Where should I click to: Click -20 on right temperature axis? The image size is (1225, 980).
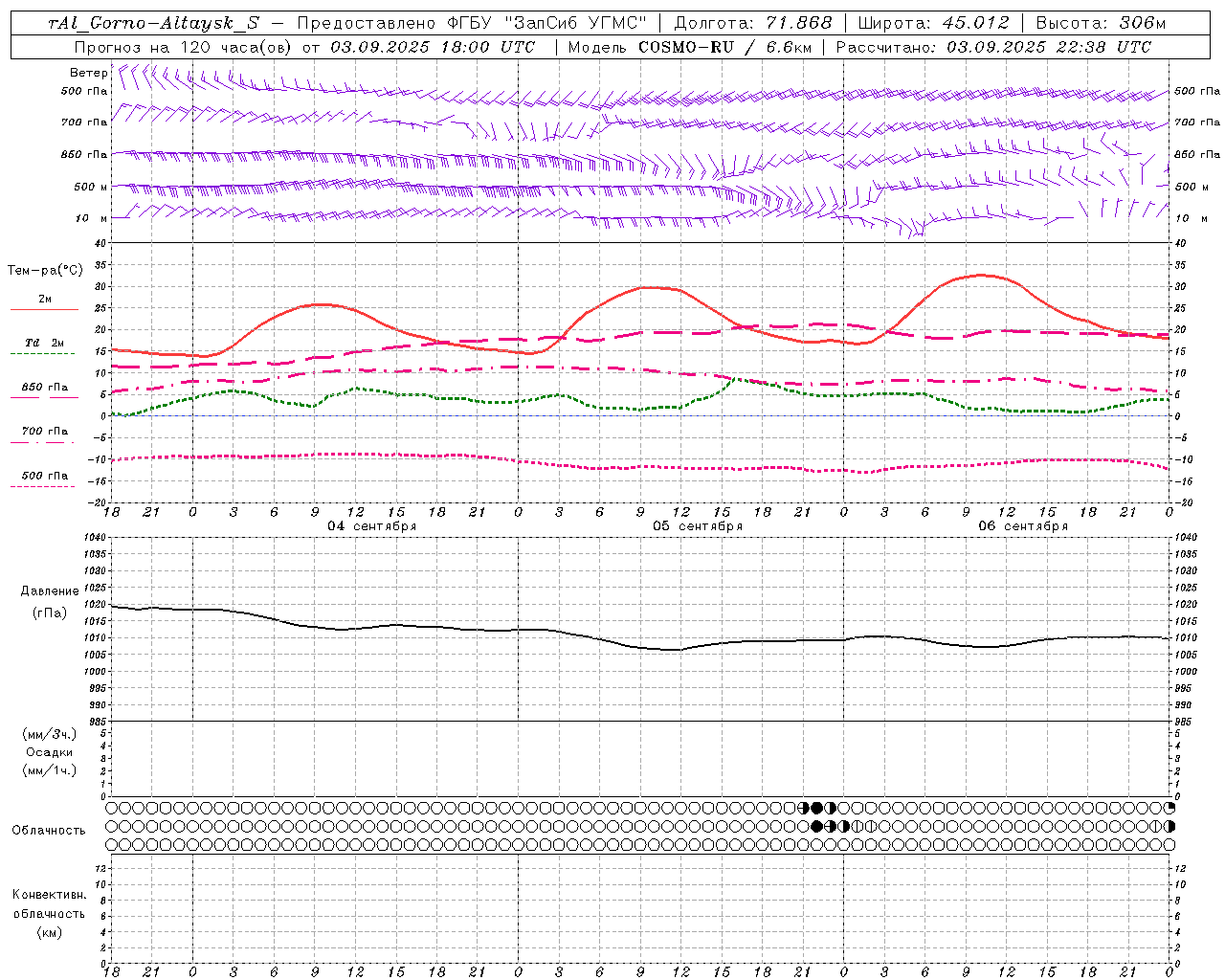1182,502
